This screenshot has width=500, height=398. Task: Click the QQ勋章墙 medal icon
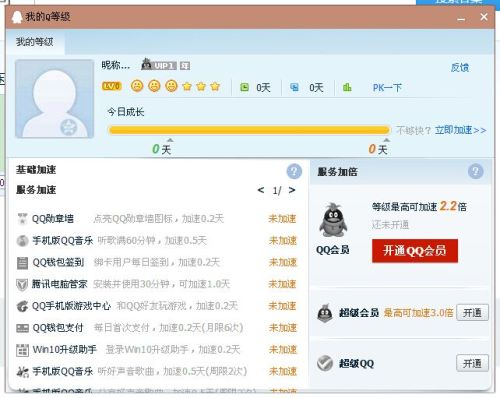tap(22, 219)
